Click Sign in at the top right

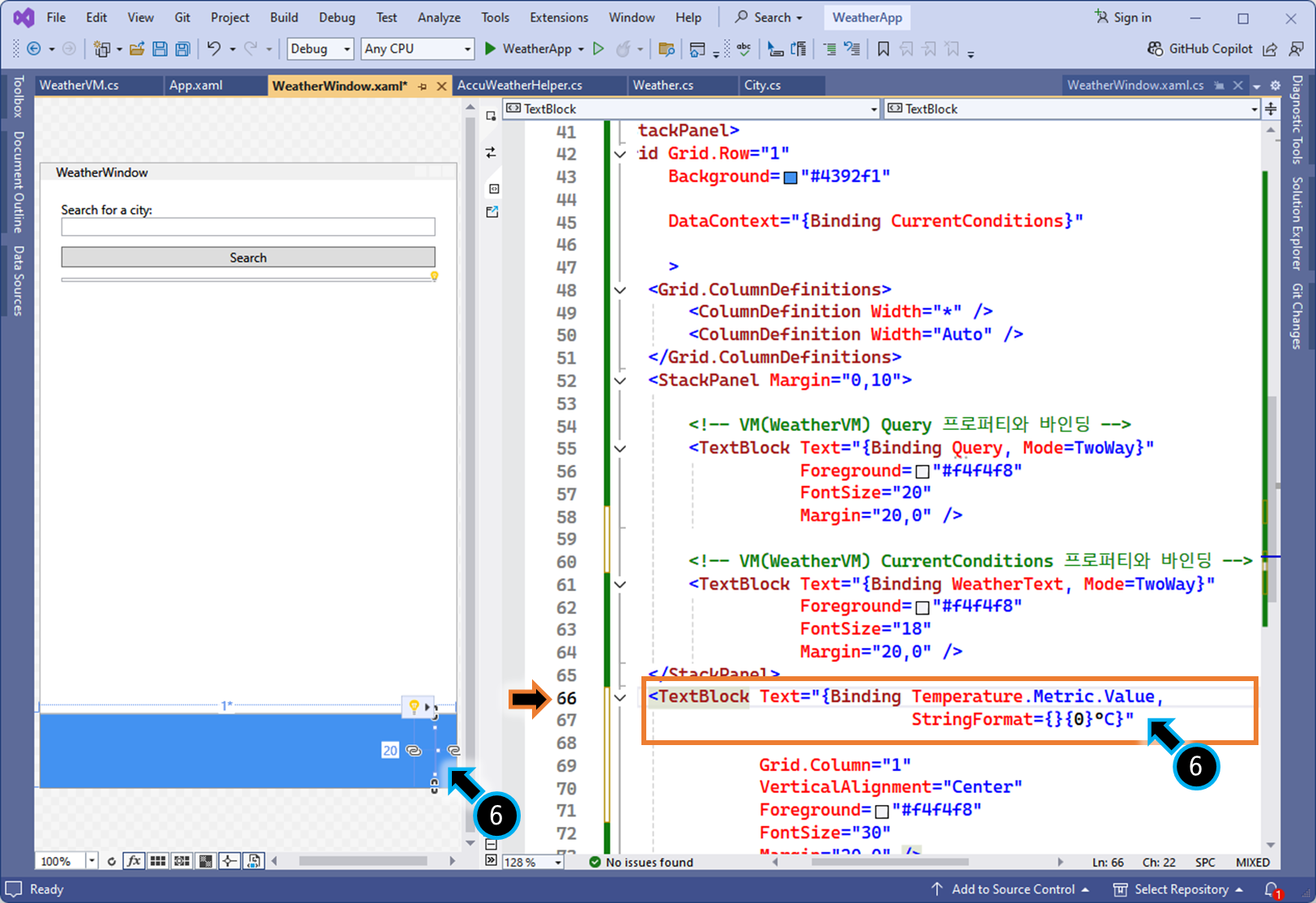pos(1122,17)
